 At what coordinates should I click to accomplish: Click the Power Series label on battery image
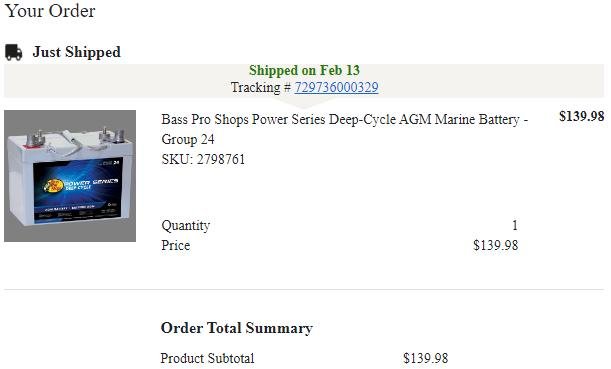click(90, 182)
